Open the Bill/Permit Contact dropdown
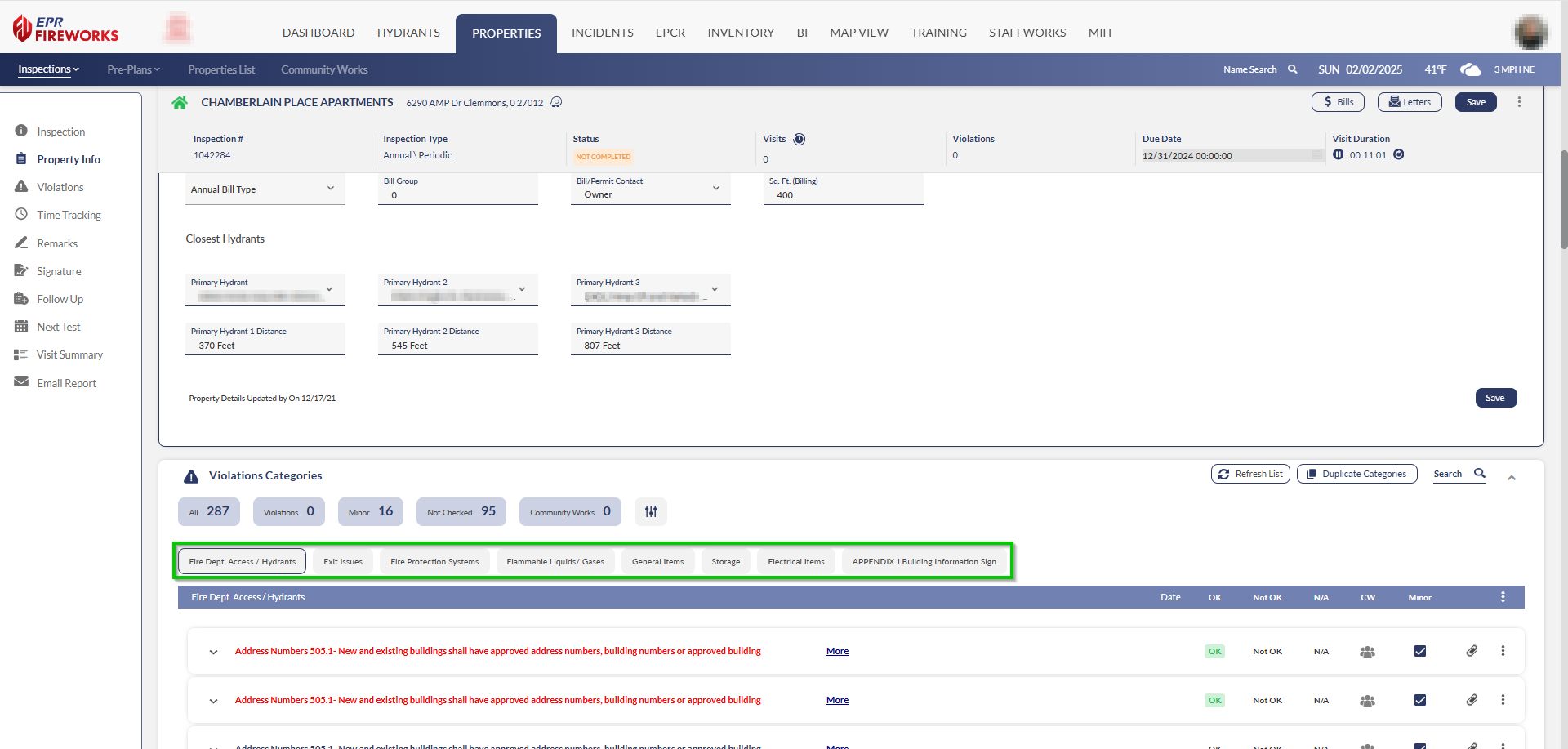 [715, 189]
